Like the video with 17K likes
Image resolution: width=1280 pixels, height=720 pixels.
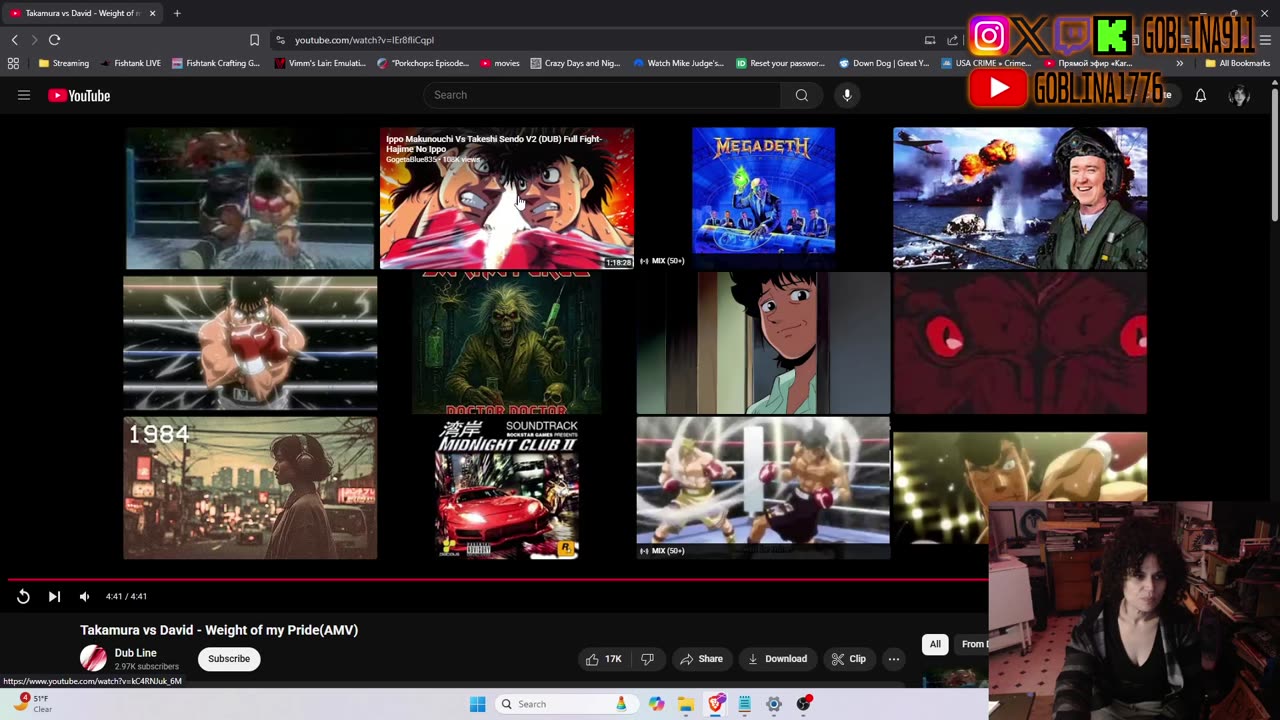pos(603,659)
